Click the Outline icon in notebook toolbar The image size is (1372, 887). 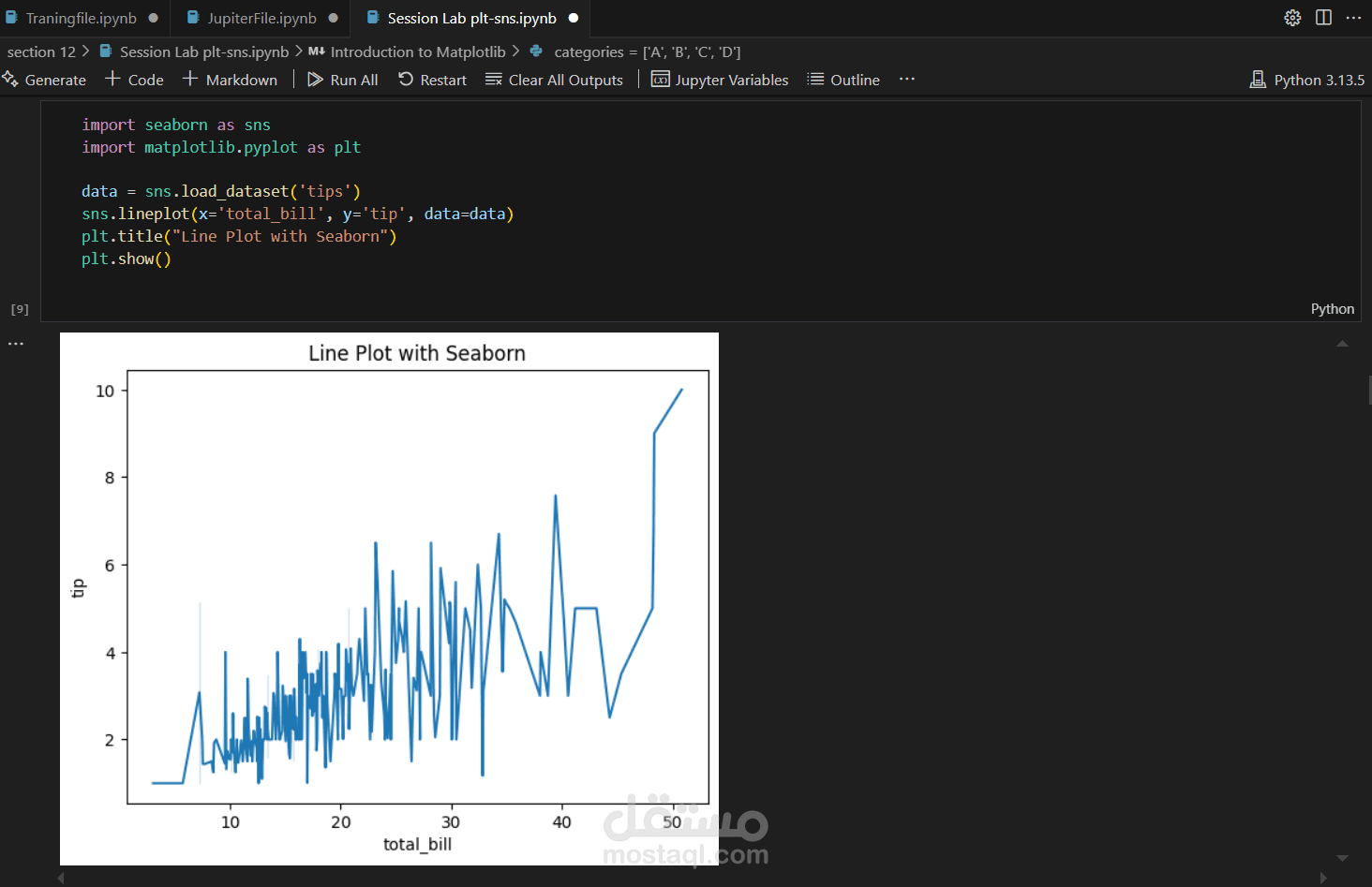(x=814, y=80)
